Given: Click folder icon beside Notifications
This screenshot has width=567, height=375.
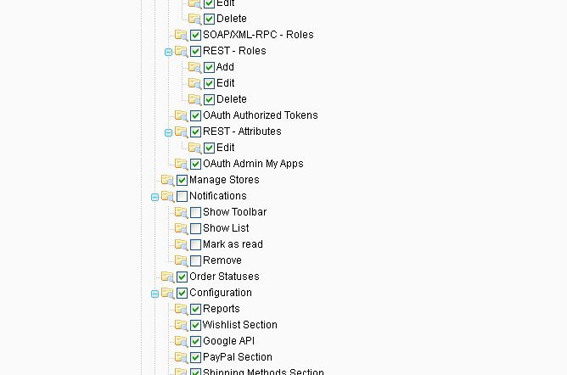Looking at the screenshot, I should tap(167, 196).
